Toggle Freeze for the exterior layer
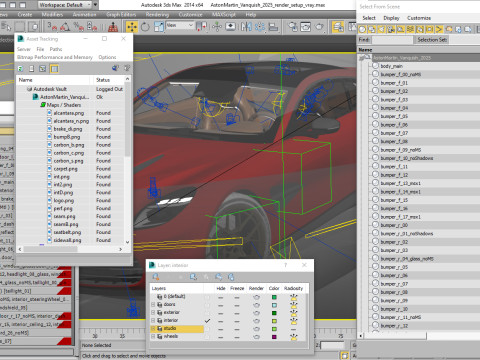The height and width of the screenshot is (360, 480). (237, 313)
